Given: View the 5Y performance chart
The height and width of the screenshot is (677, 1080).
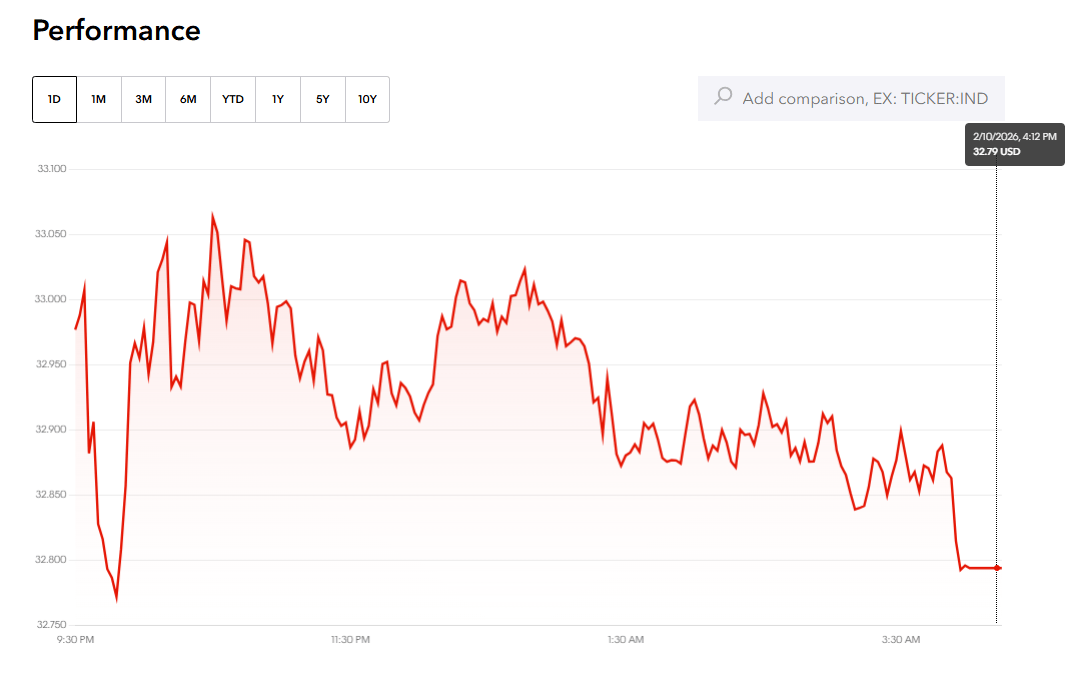Looking at the screenshot, I should click(322, 99).
